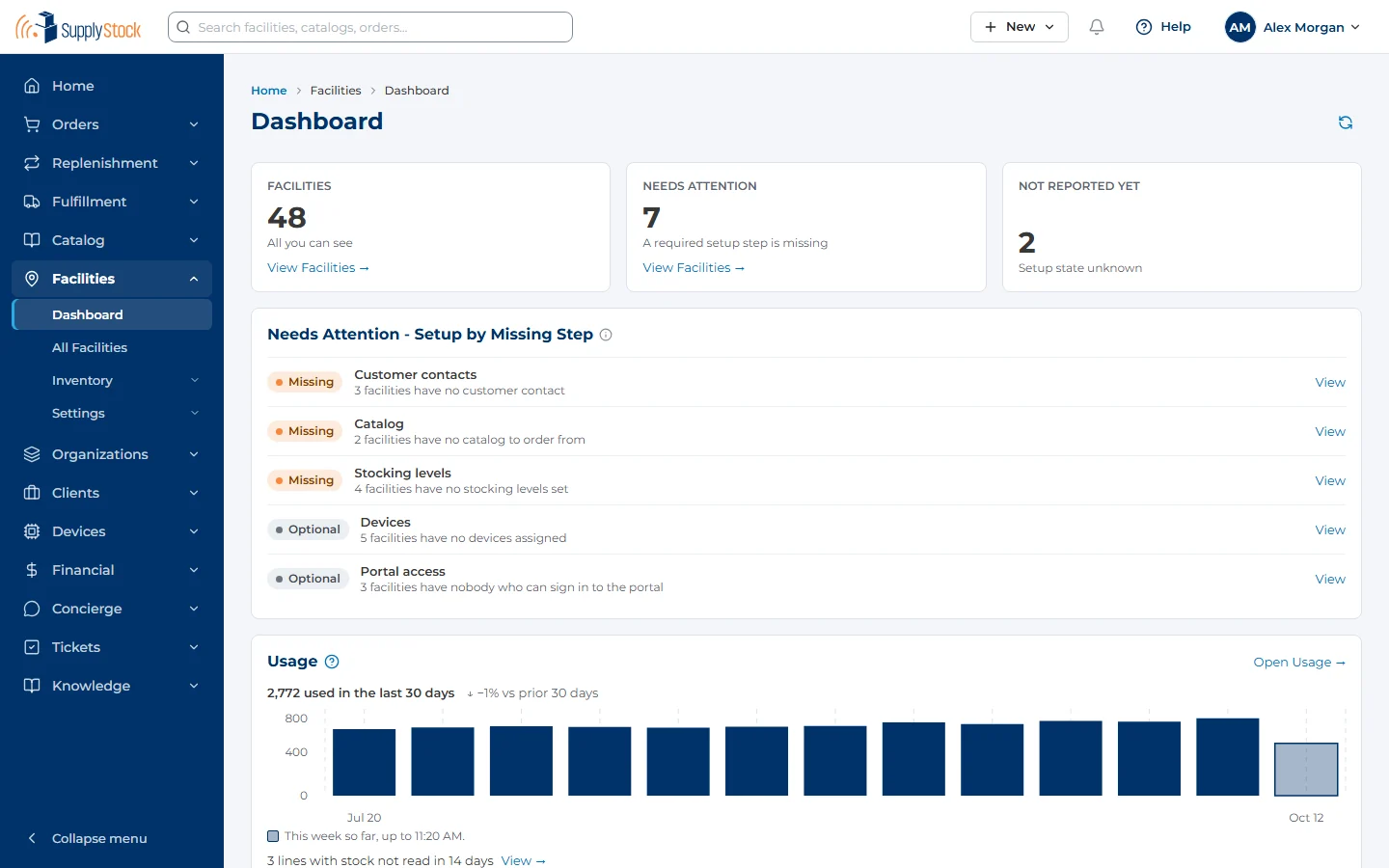Click the refresh dashboard icon
1389x868 pixels.
pyautogui.click(x=1346, y=122)
